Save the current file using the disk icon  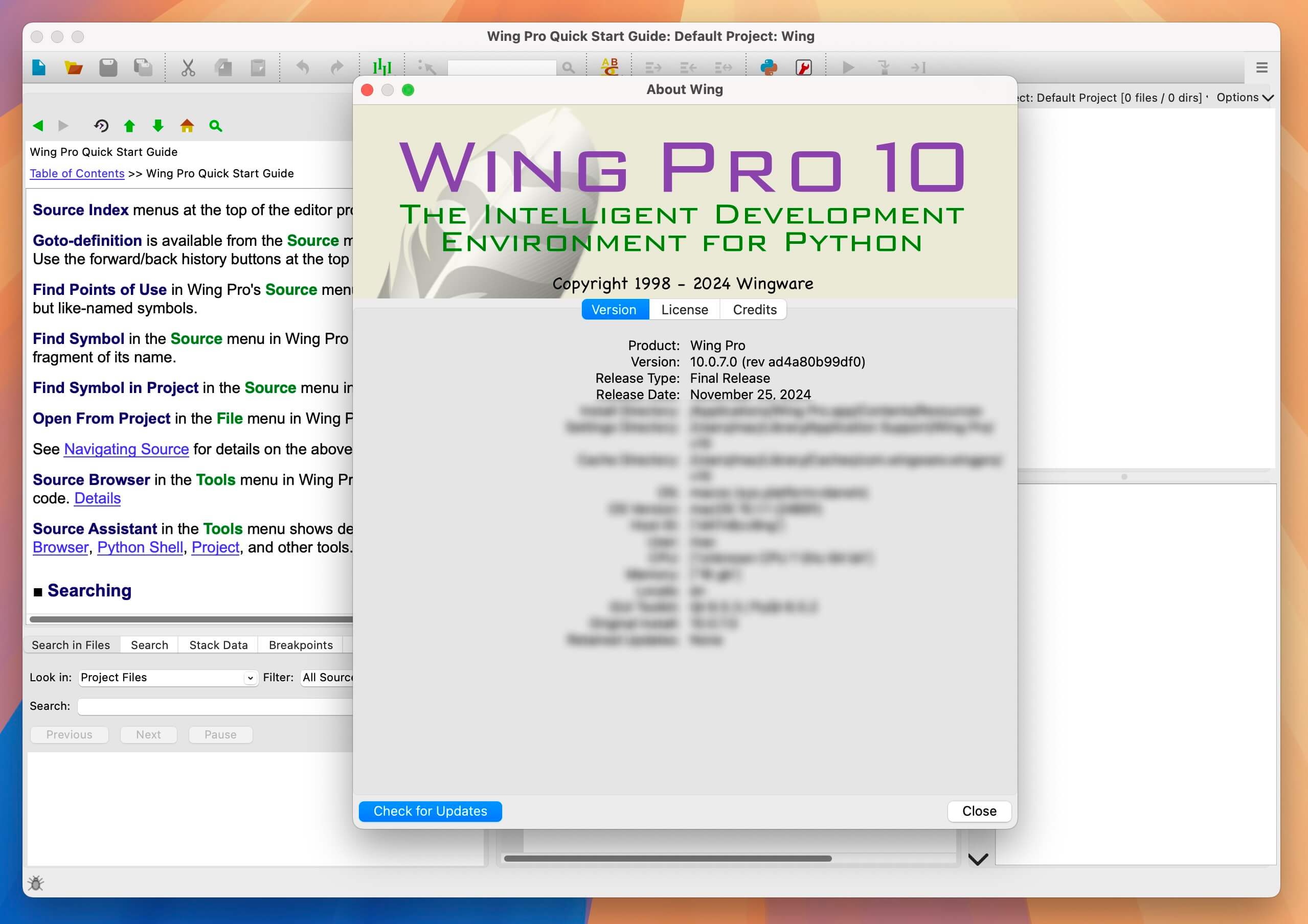(108, 68)
